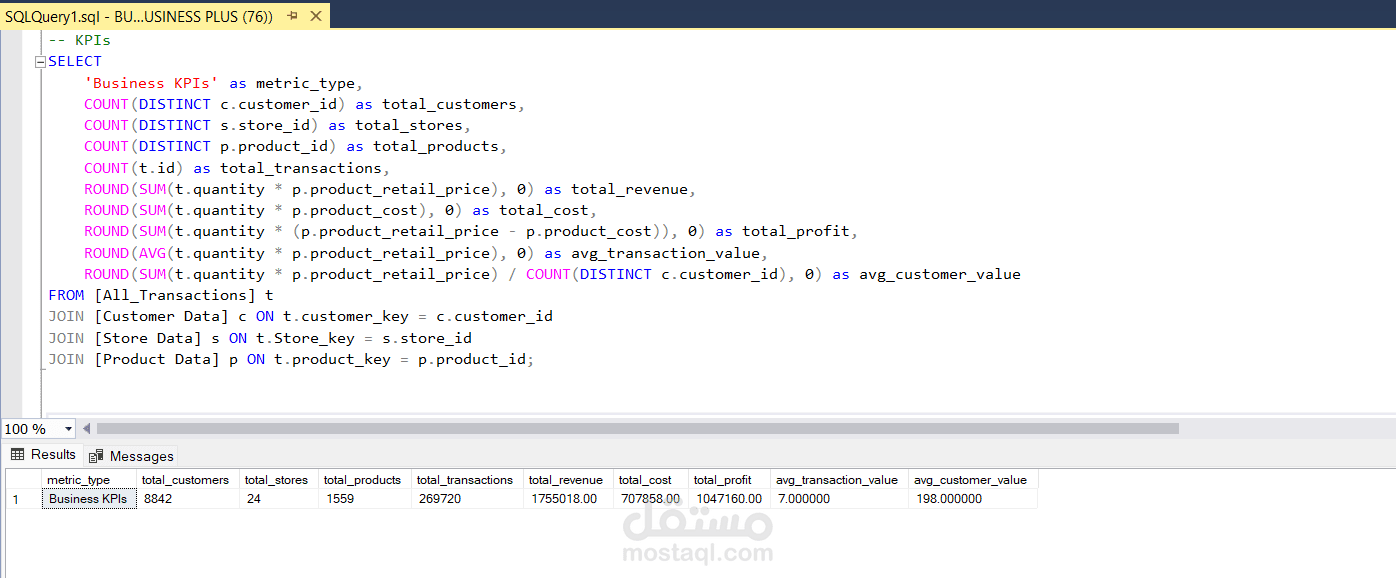Click the results grid select-all corner cell

point(23,480)
